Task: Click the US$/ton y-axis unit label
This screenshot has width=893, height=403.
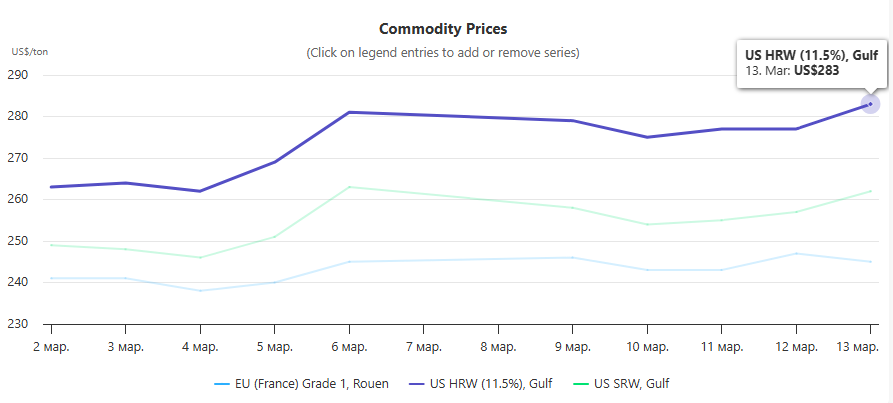Action: 28,52
